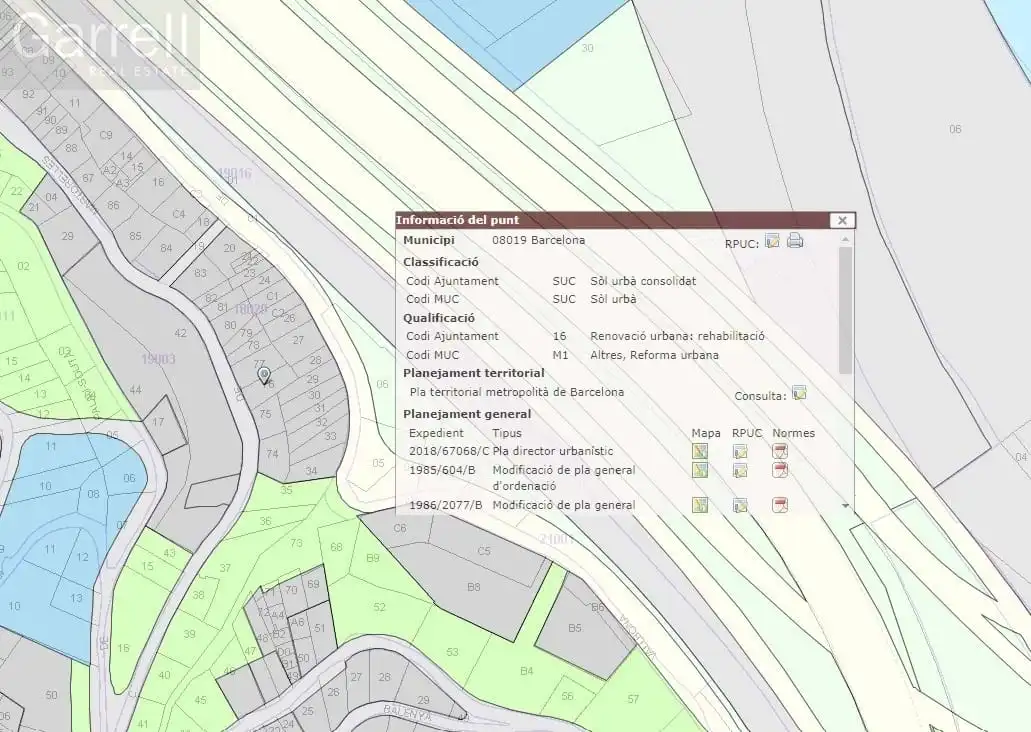This screenshot has height=732, width=1031.
Task: Open the Consulta icon for Pla territorial
Action: pos(799,393)
